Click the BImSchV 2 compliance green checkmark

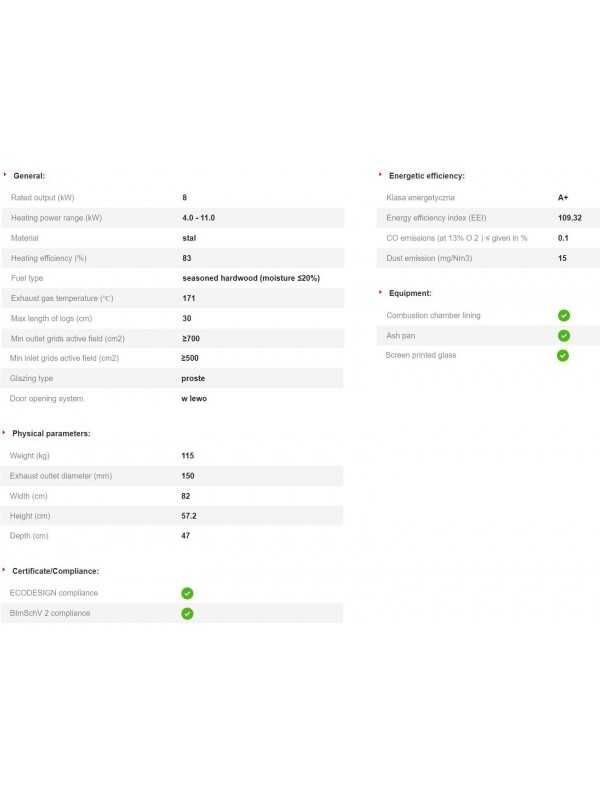click(x=187, y=613)
